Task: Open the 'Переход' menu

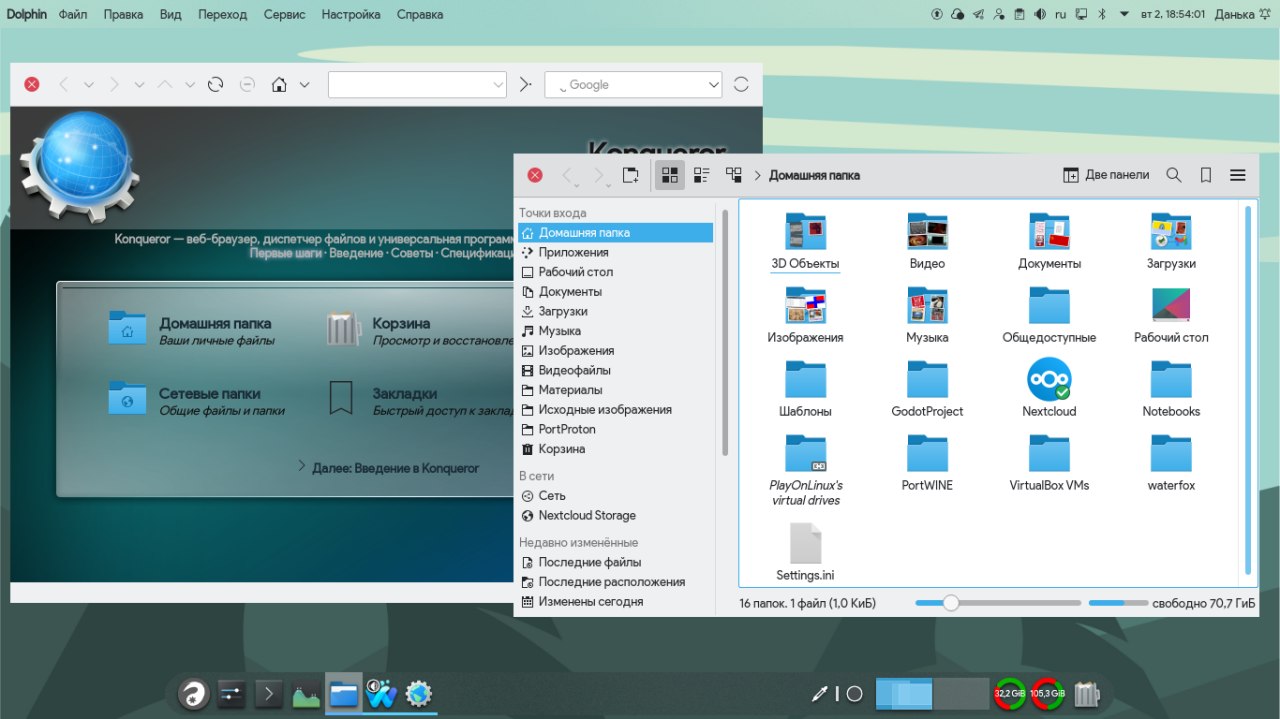Action: [224, 15]
